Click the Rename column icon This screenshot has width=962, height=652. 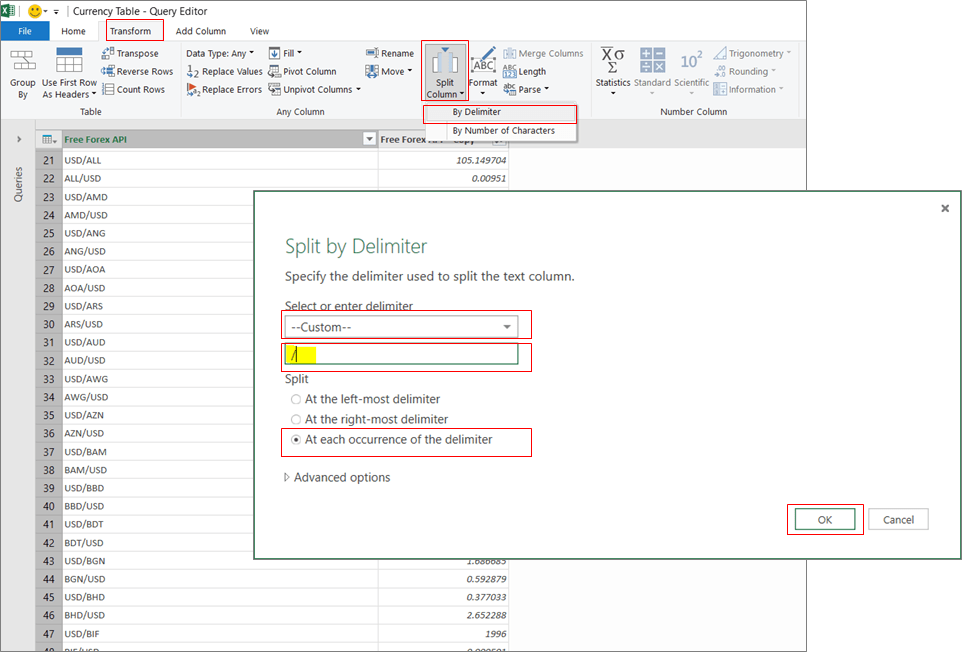[372, 53]
